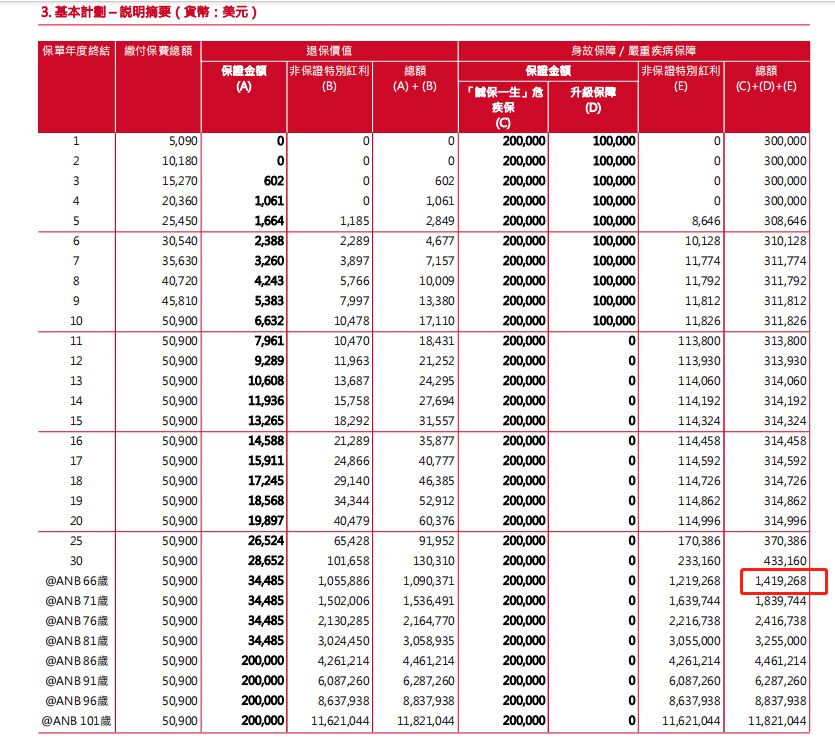The width and height of the screenshot is (835, 741).
Task: Select guaranteed amount 18,568 in year 19
Action: 266,501
